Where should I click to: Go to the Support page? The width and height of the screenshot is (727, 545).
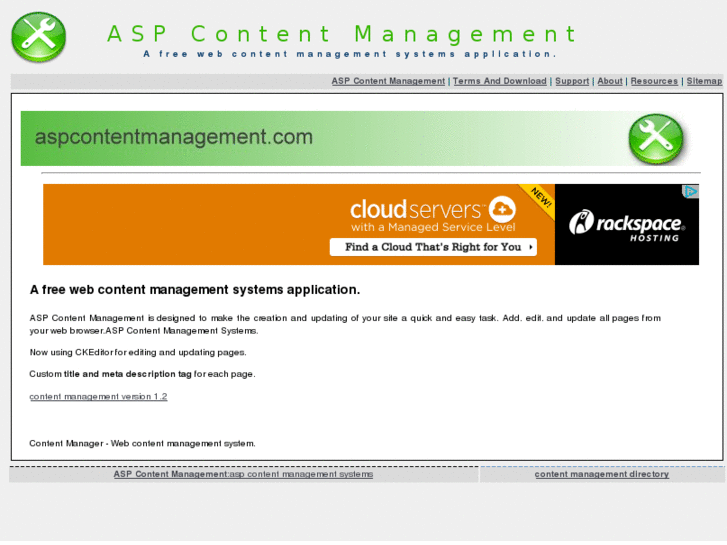coord(572,81)
